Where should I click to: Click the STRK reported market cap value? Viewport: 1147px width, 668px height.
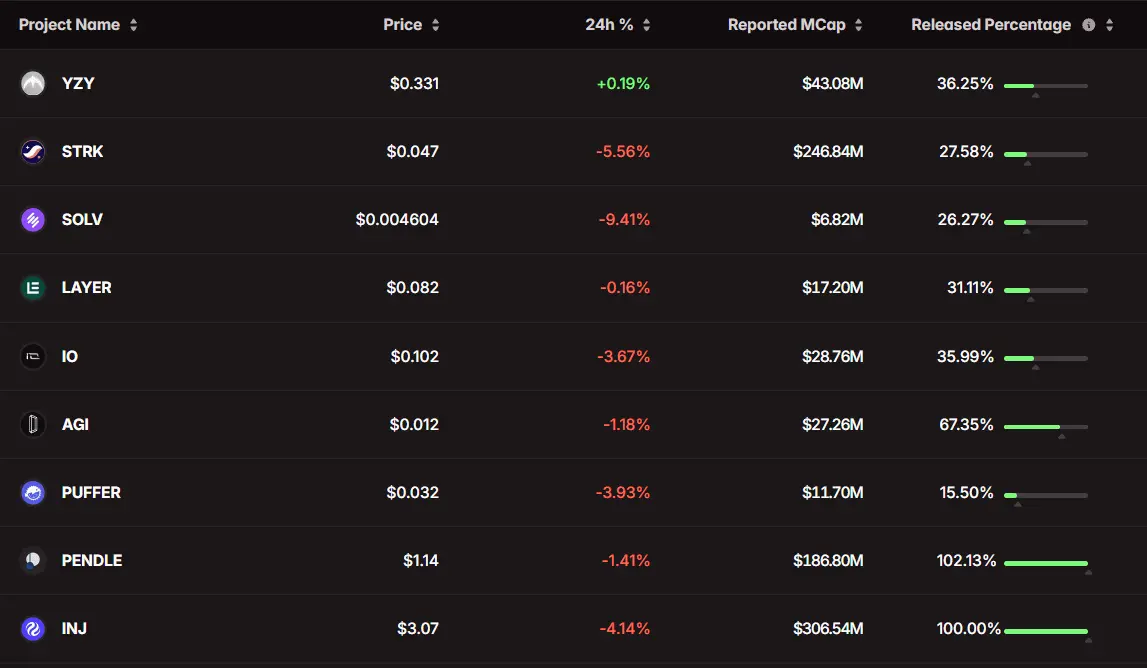[x=828, y=152]
